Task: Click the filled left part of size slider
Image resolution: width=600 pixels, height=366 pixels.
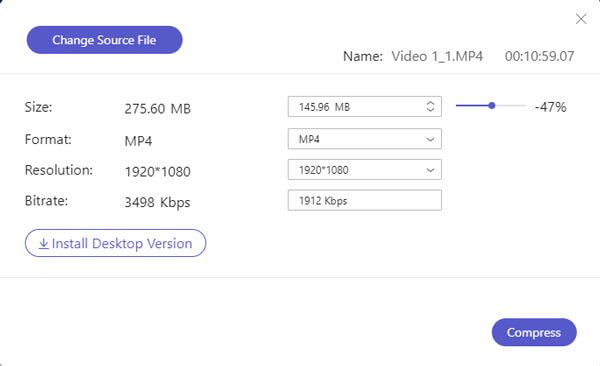Action: 472,105
